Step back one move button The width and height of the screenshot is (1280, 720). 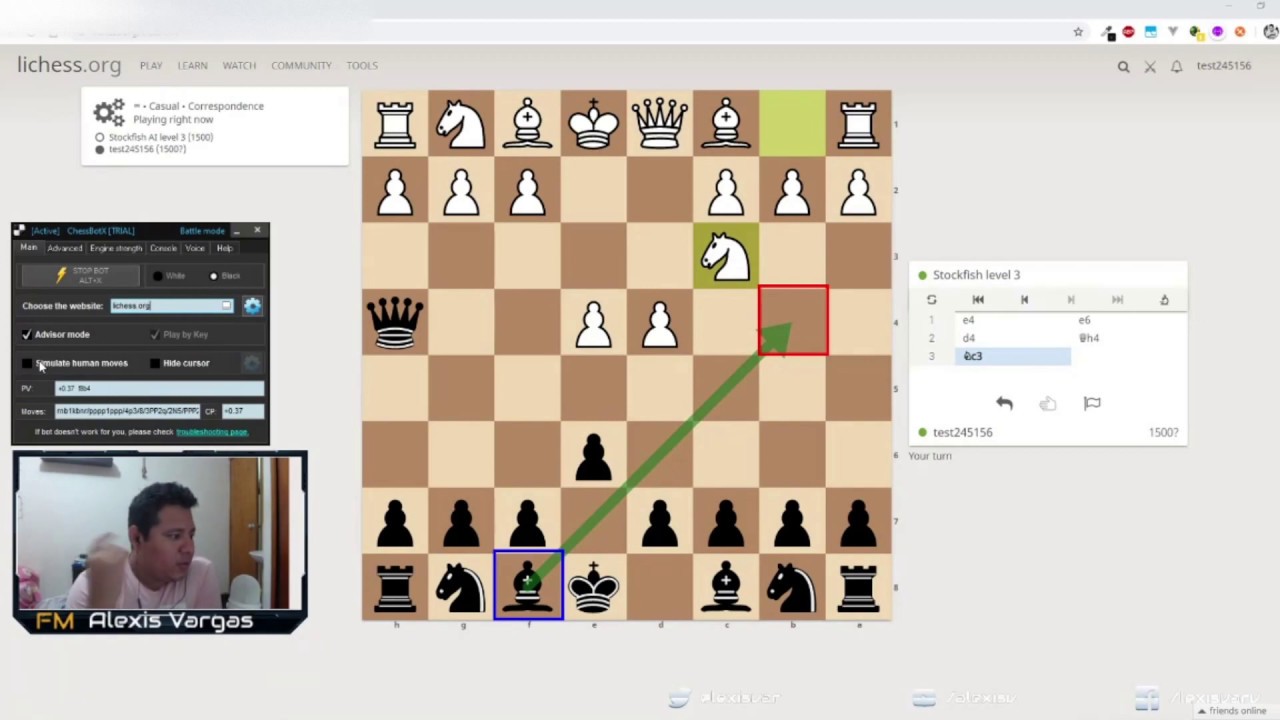(1024, 300)
